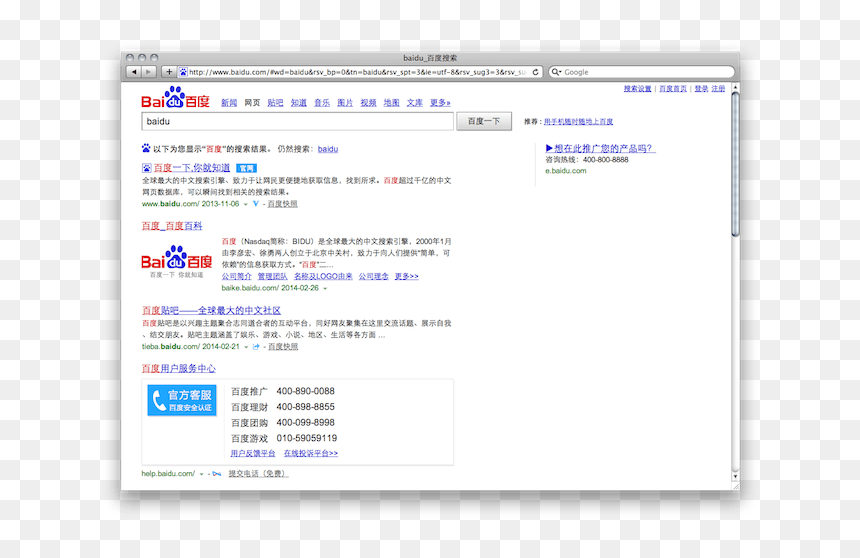This screenshot has width=860, height=558.
Task: Click the 百度一下 search button
Action: (x=484, y=121)
